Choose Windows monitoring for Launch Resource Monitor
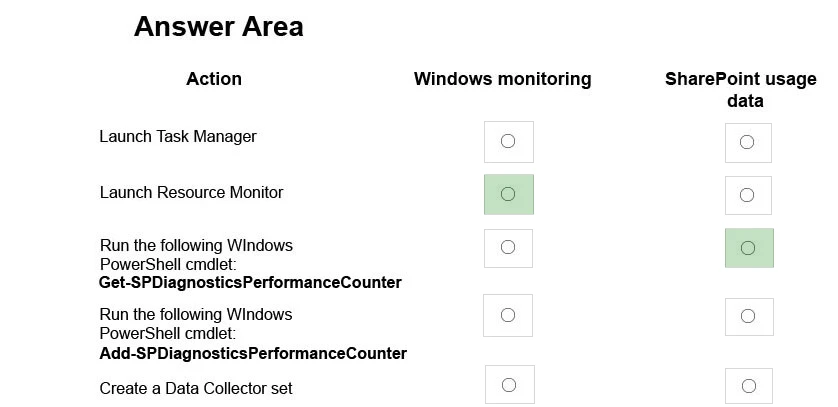 click(508, 194)
